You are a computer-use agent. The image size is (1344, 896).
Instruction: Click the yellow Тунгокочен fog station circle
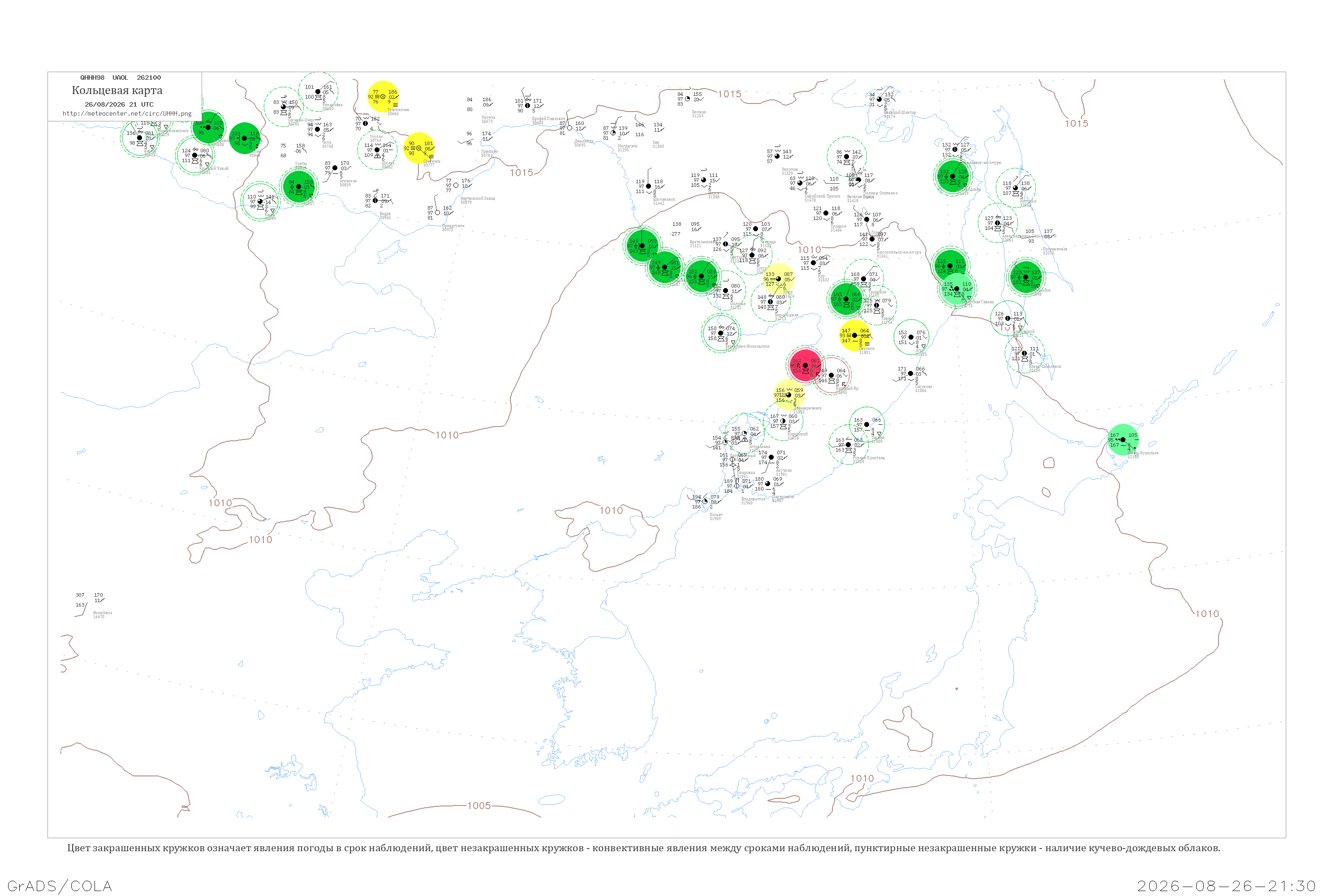point(383,97)
